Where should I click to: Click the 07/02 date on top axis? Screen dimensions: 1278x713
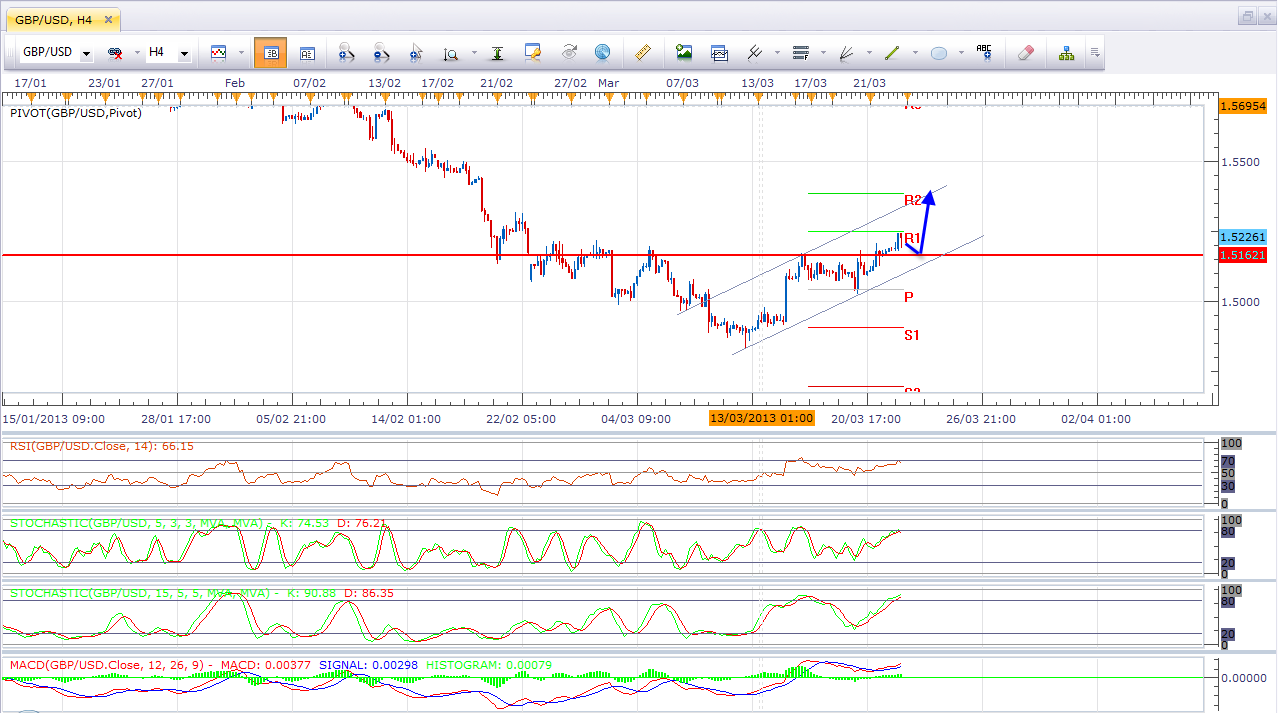tap(309, 82)
